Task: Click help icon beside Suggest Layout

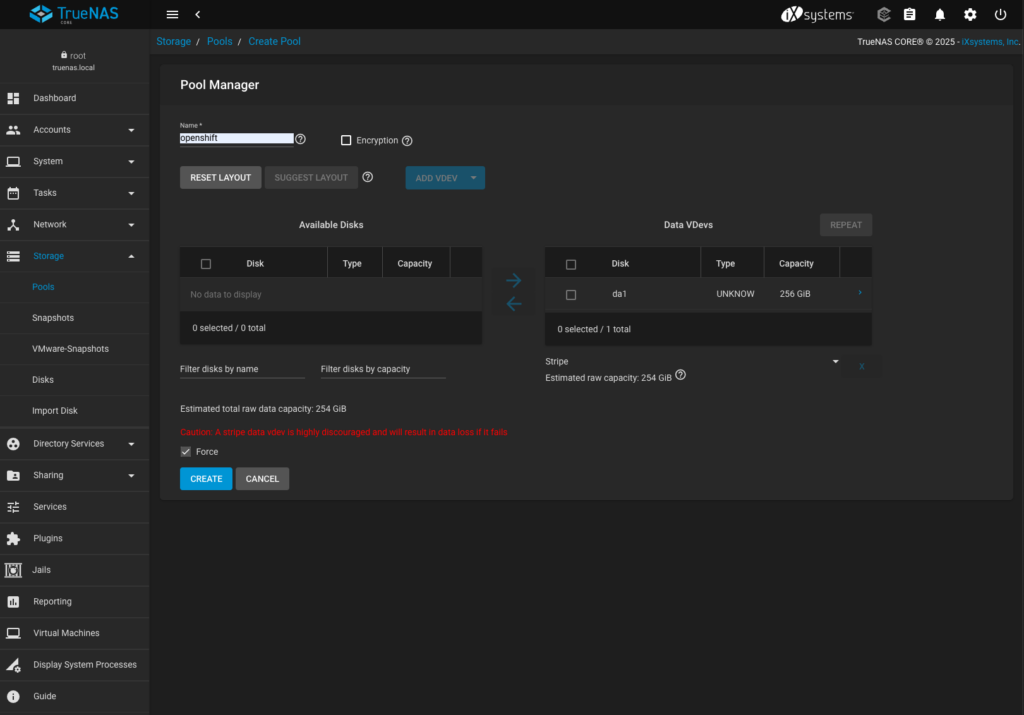Action: [368, 177]
